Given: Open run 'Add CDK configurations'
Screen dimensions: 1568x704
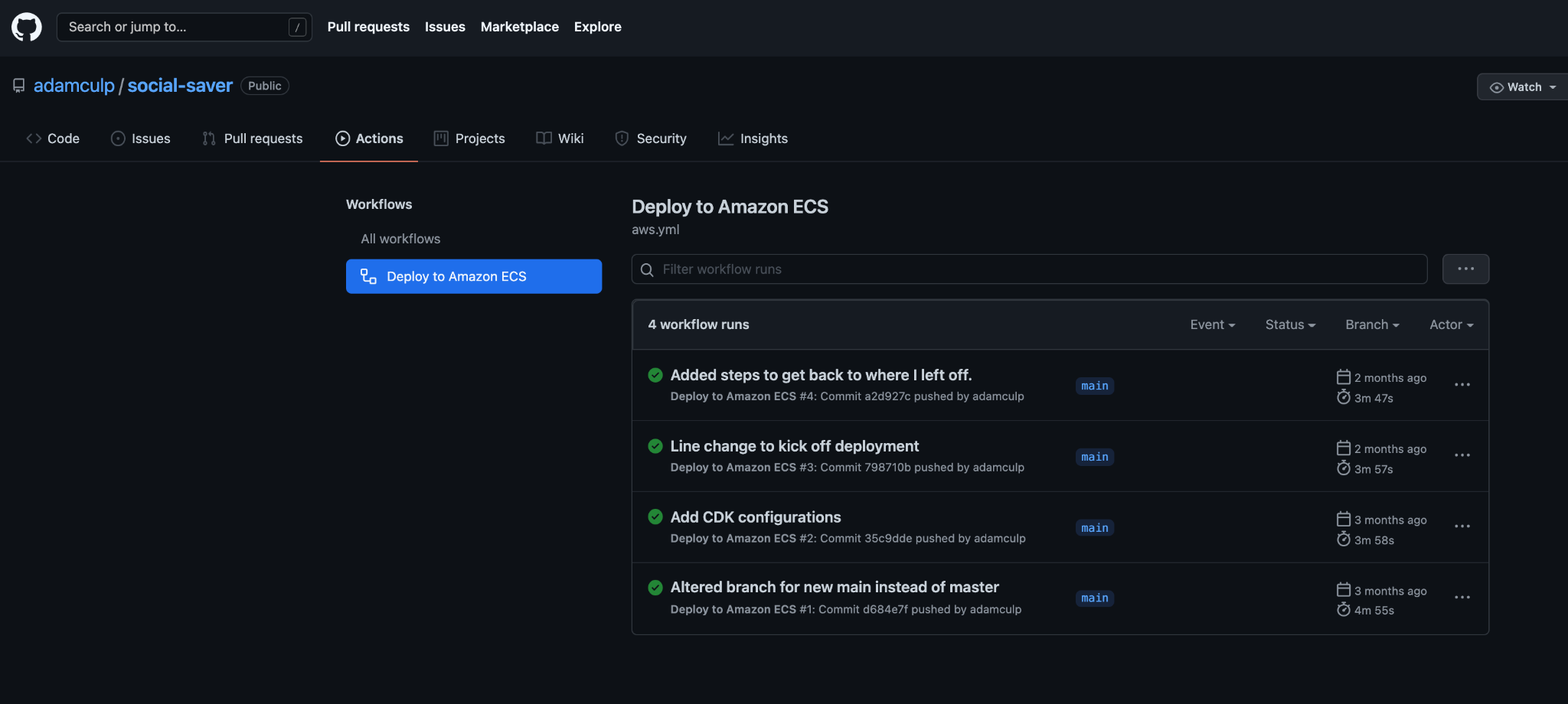Looking at the screenshot, I should (756, 517).
